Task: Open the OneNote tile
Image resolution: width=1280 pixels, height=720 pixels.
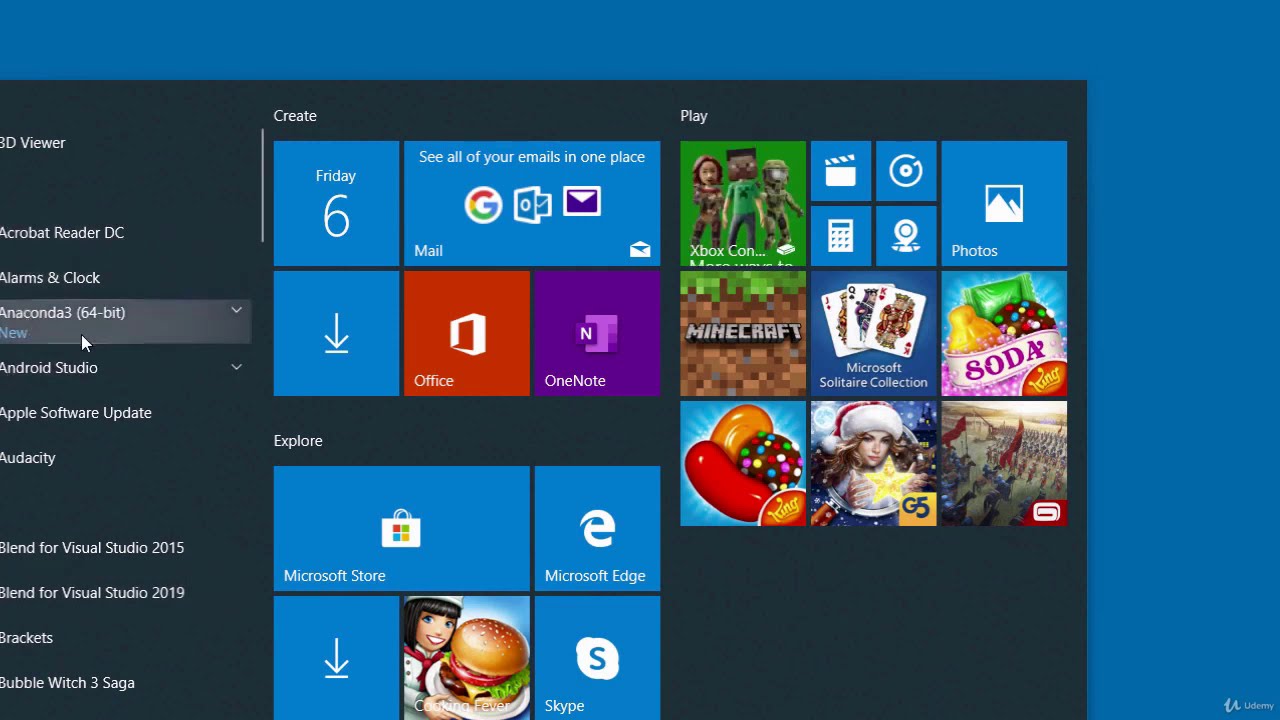Action: (597, 333)
